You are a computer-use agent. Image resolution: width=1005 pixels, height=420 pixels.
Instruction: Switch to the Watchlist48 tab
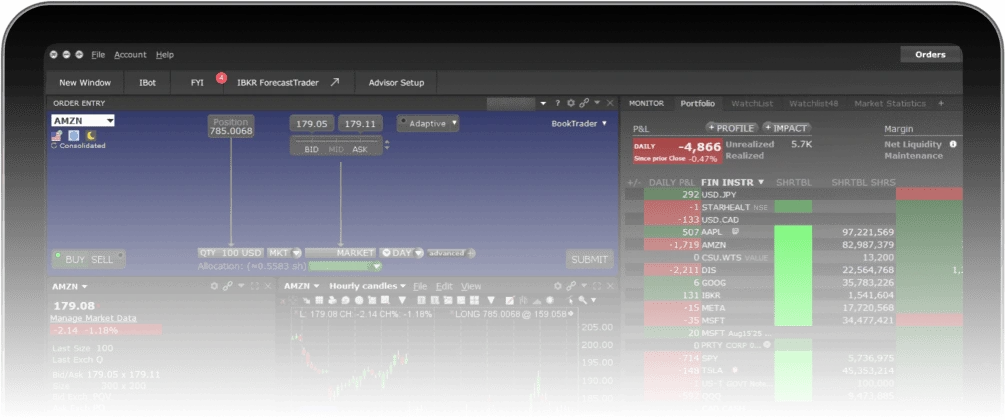pyautogui.click(x=812, y=103)
